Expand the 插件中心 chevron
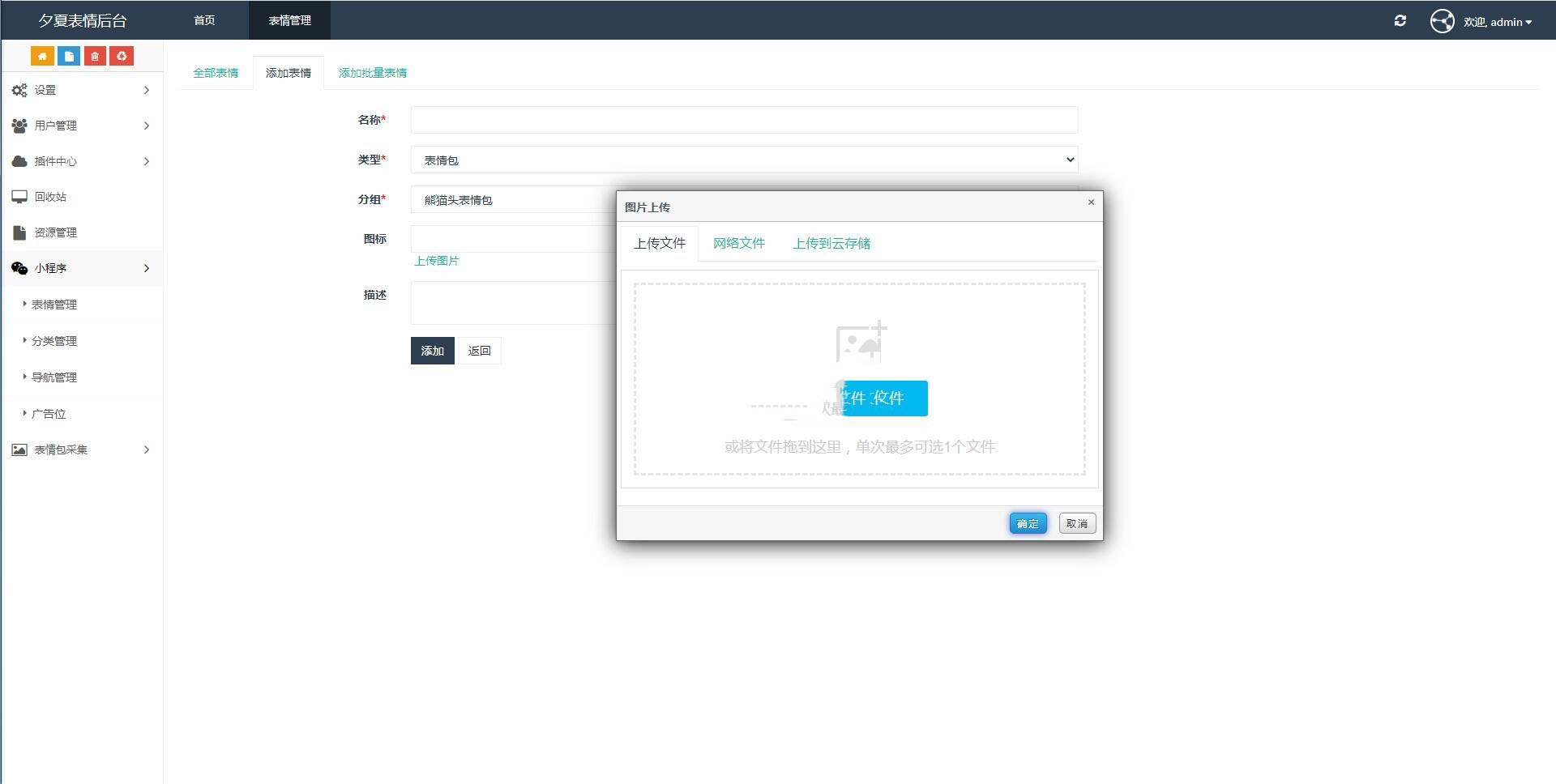 (147, 161)
